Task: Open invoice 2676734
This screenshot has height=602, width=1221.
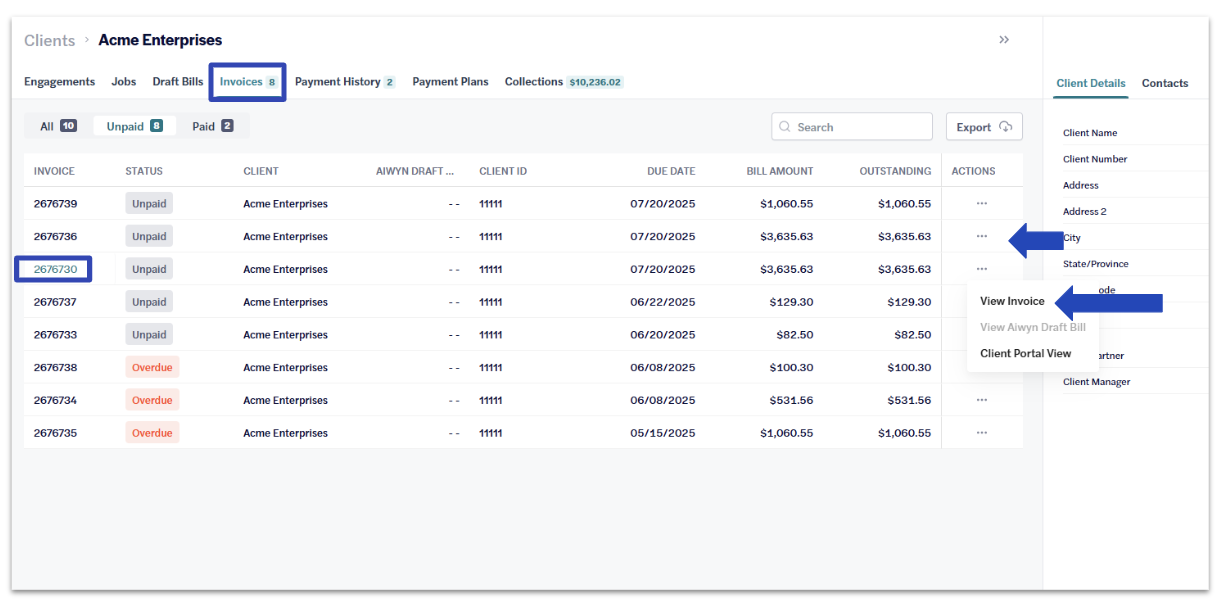Action: 55,400
